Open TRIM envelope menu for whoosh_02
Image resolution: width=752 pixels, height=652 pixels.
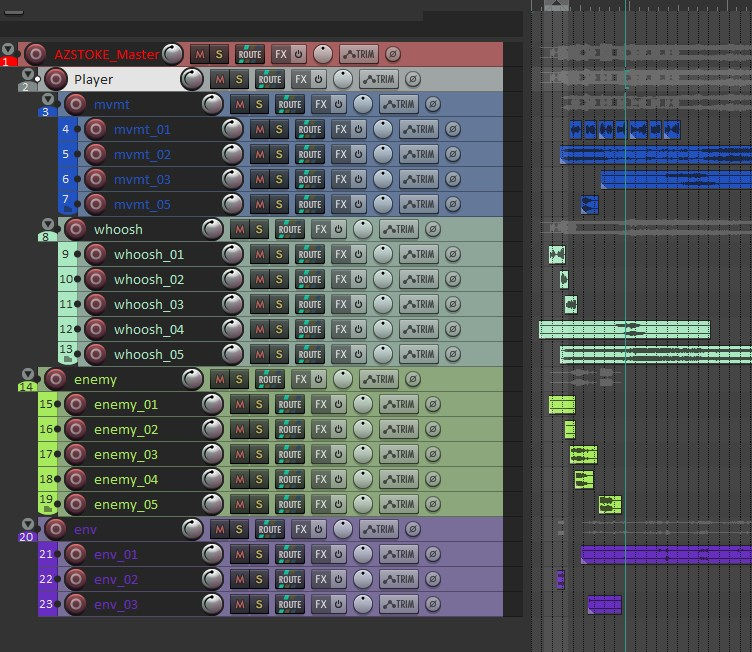tap(419, 279)
